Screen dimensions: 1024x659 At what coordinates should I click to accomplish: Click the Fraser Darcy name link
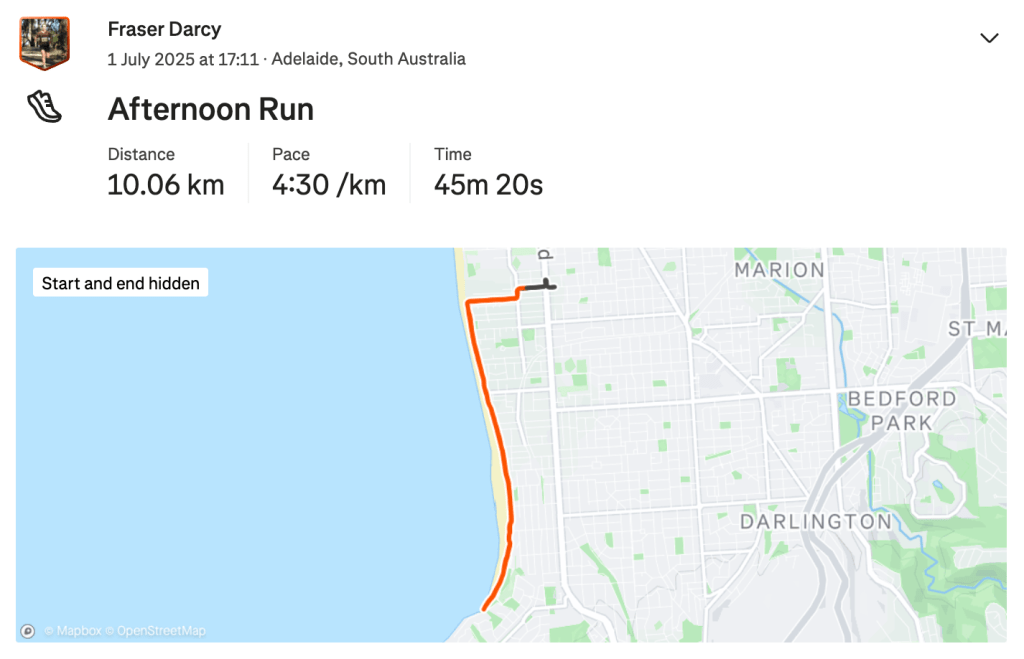click(x=164, y=29)
